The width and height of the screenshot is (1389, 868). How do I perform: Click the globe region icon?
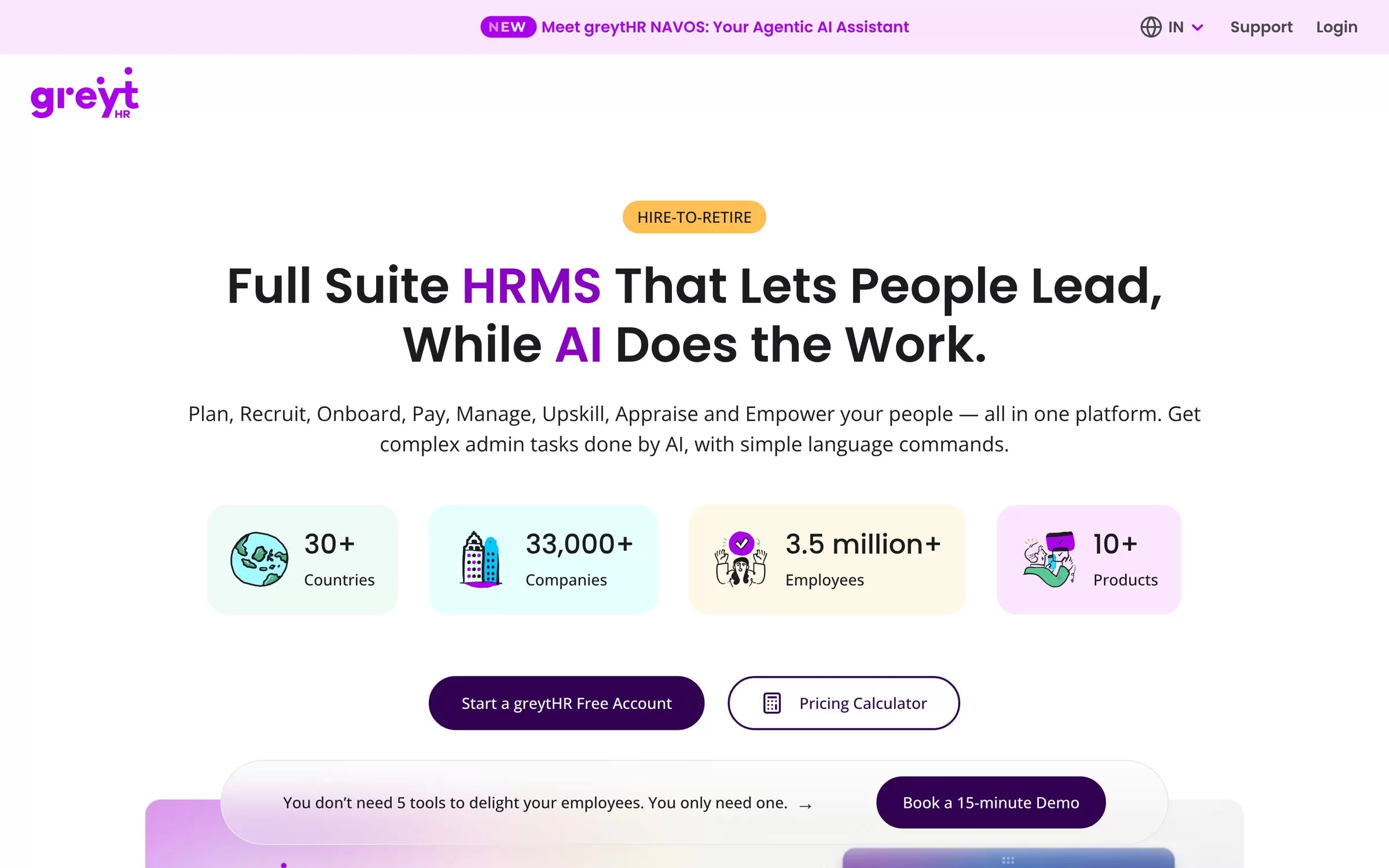pos(1151,27)
